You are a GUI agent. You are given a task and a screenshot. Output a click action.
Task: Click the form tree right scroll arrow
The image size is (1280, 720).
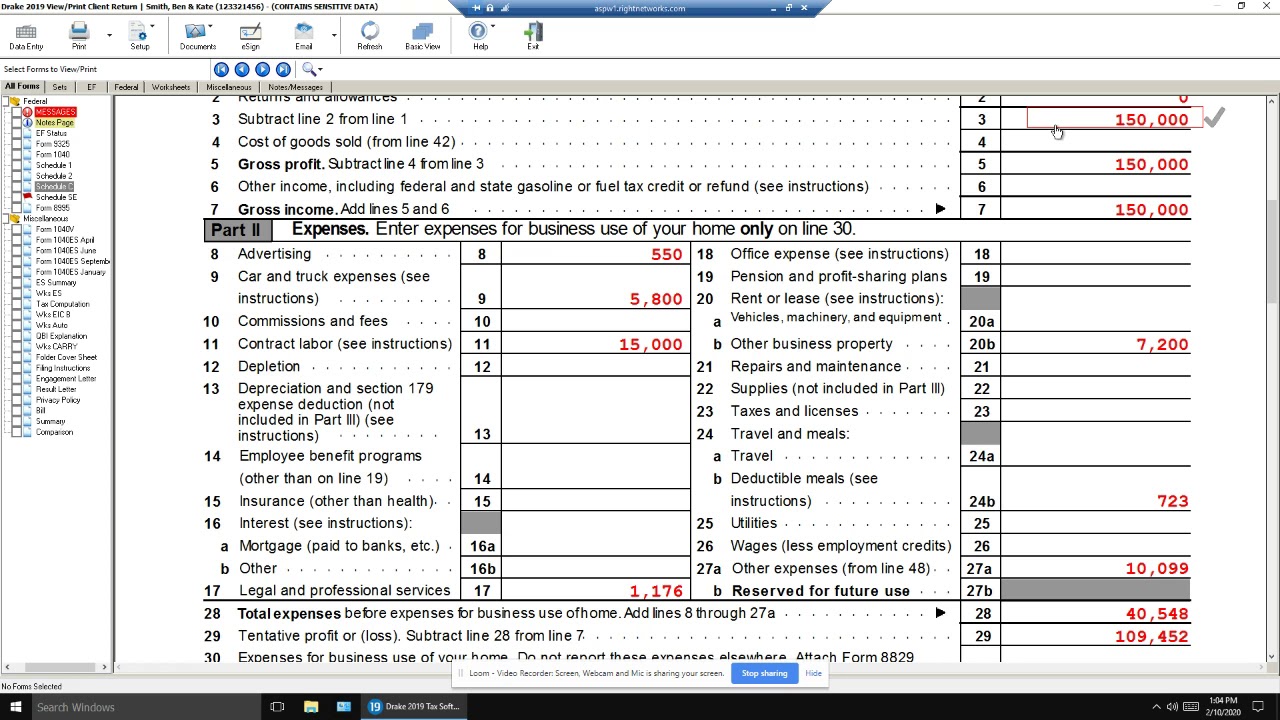[x=104, y=667]
